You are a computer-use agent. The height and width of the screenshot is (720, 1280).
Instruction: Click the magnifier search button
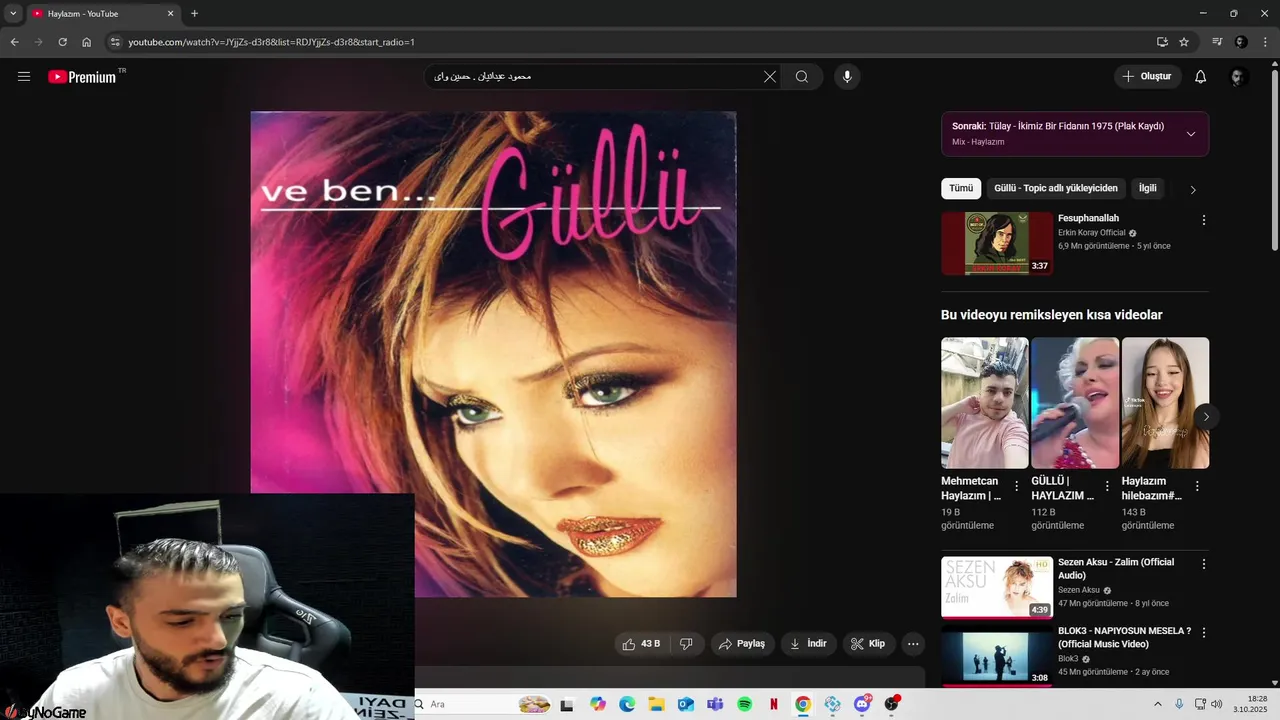pos(802,77)
